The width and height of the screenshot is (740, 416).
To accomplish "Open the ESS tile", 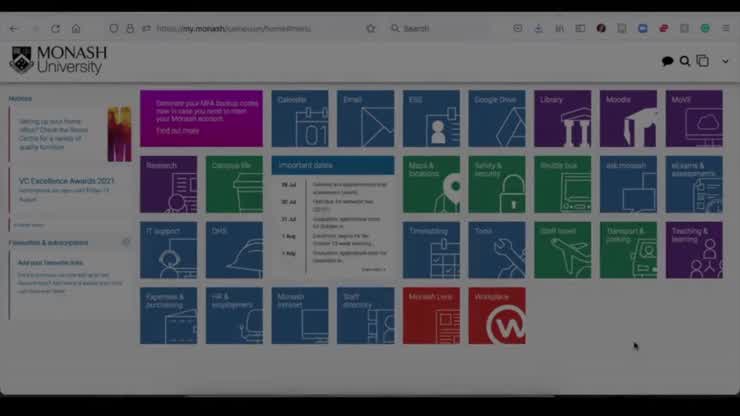I will coord(431,119).
